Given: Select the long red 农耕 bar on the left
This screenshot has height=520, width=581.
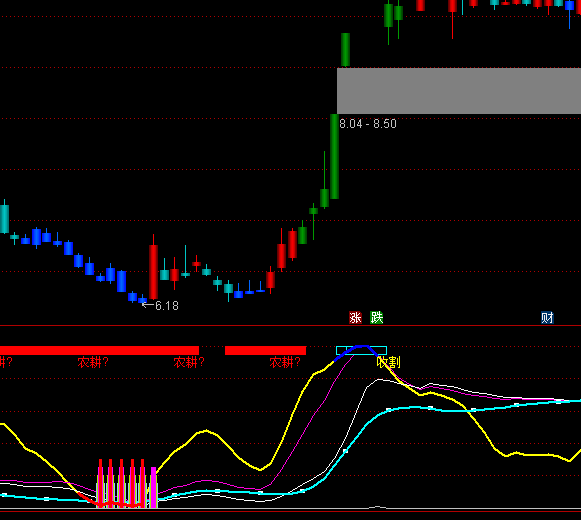Looking at the screenshot, I should click(99, 350).
